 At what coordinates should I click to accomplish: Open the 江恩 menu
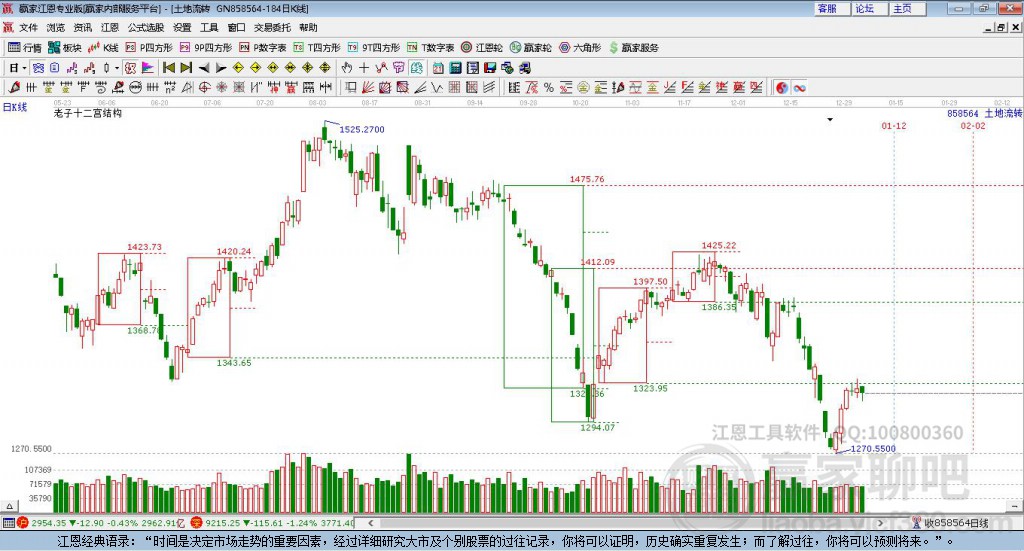tap(110, 27)
